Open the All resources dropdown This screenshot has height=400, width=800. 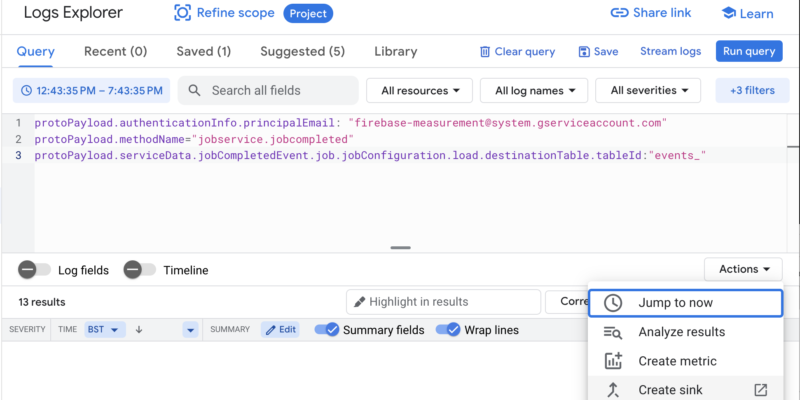419,91
